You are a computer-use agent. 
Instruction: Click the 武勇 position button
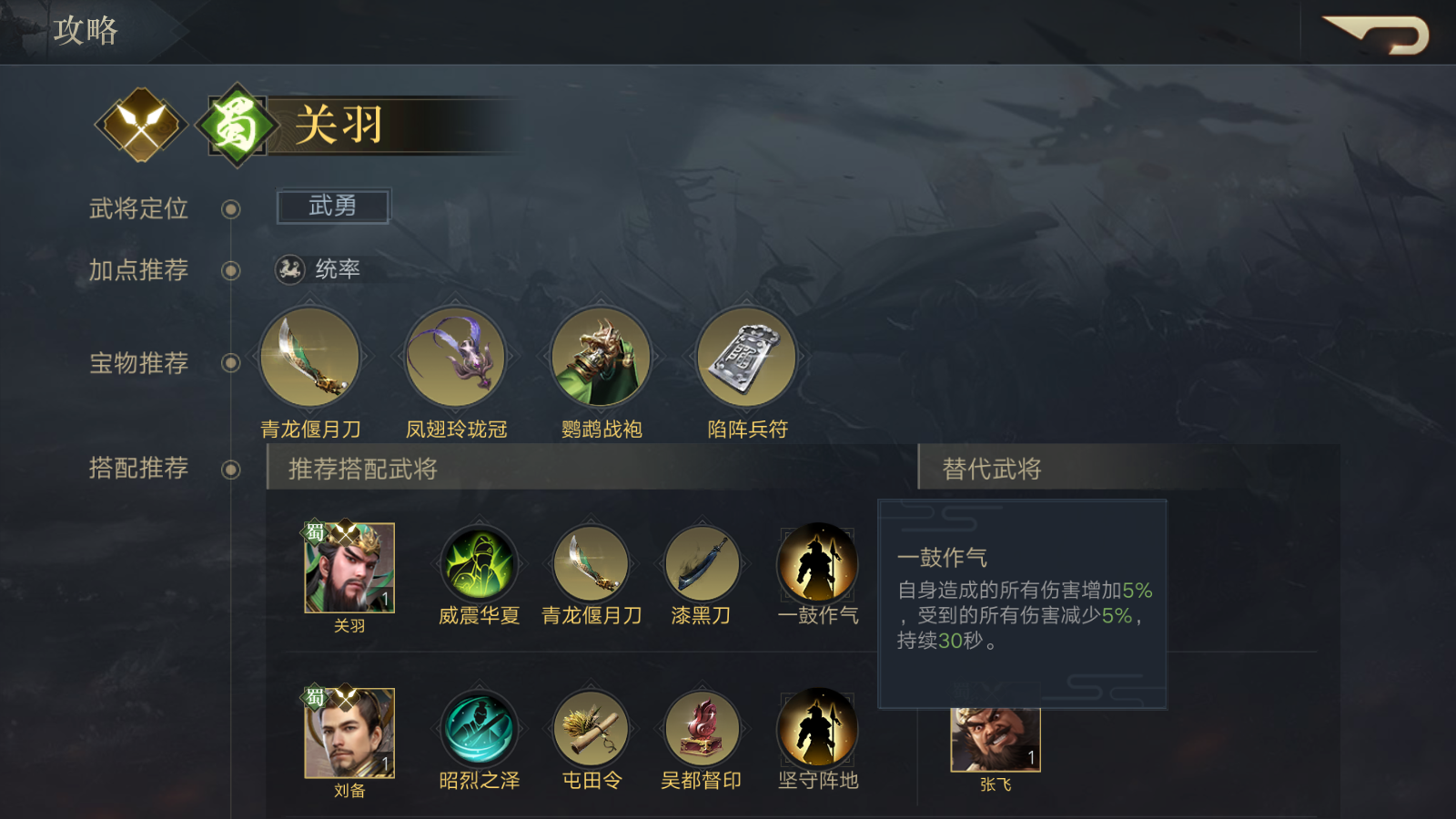point(333,207)
